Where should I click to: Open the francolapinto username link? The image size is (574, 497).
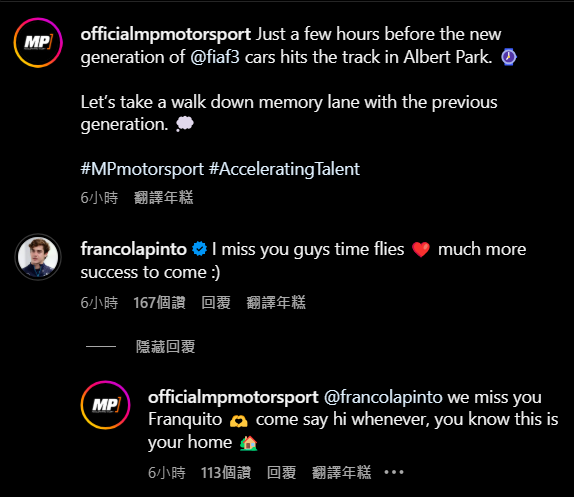tap(134, 249)
